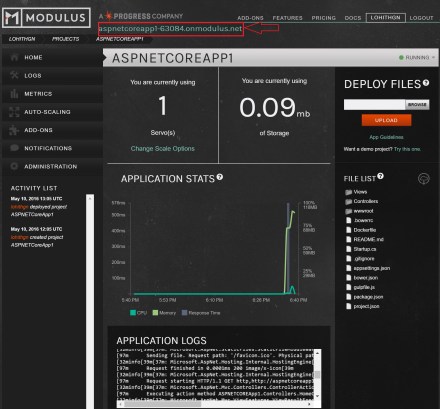Select the .bowerrc file

[359, 220]
